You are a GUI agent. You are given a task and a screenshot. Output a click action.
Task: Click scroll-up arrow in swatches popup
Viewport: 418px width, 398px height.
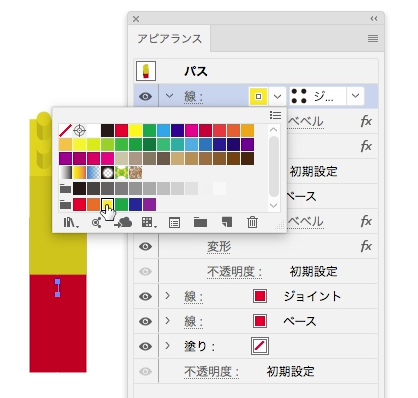pyautogui.click(x=274, y=129)
